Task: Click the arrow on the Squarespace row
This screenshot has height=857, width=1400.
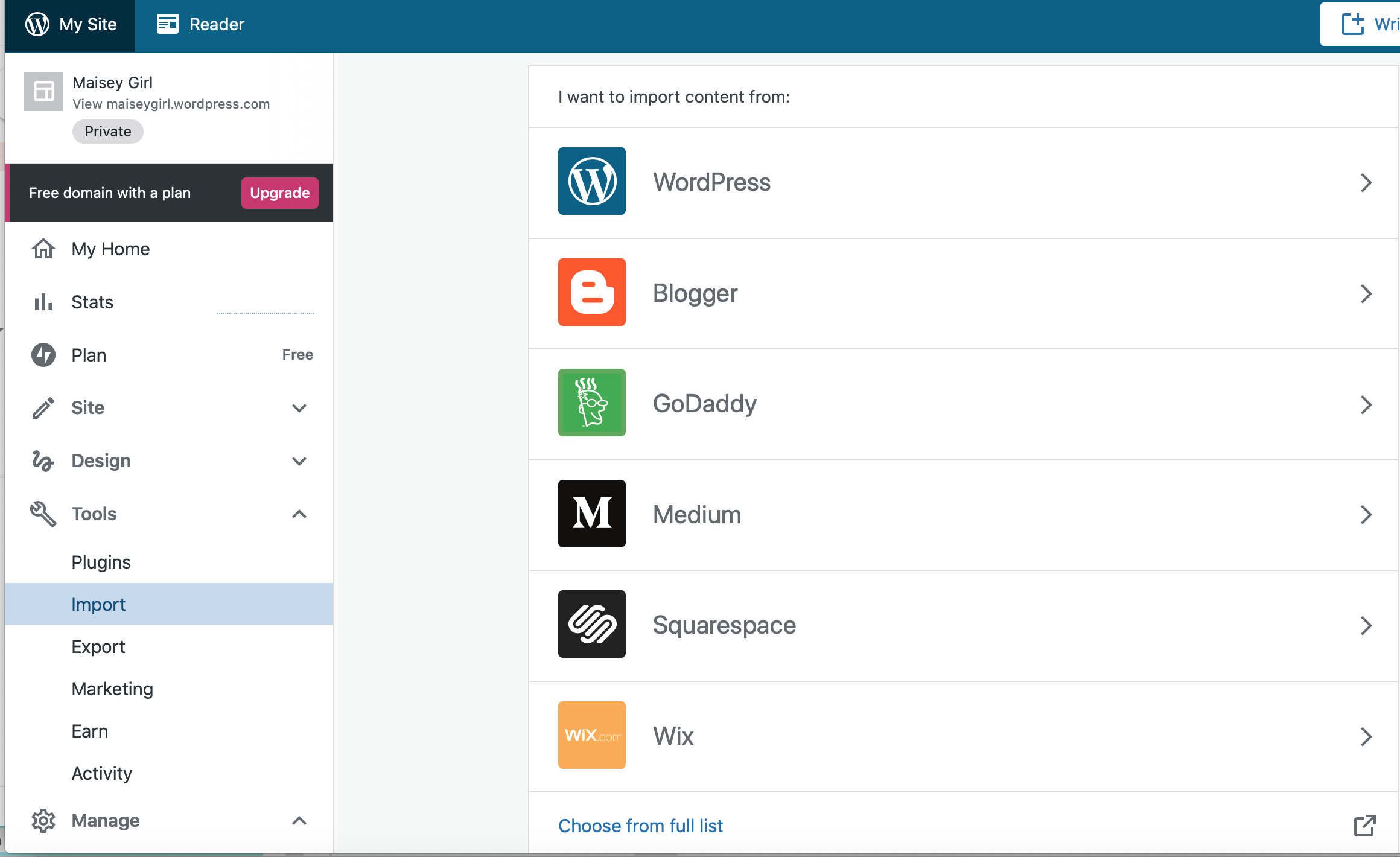Action: coord(1366,625)
